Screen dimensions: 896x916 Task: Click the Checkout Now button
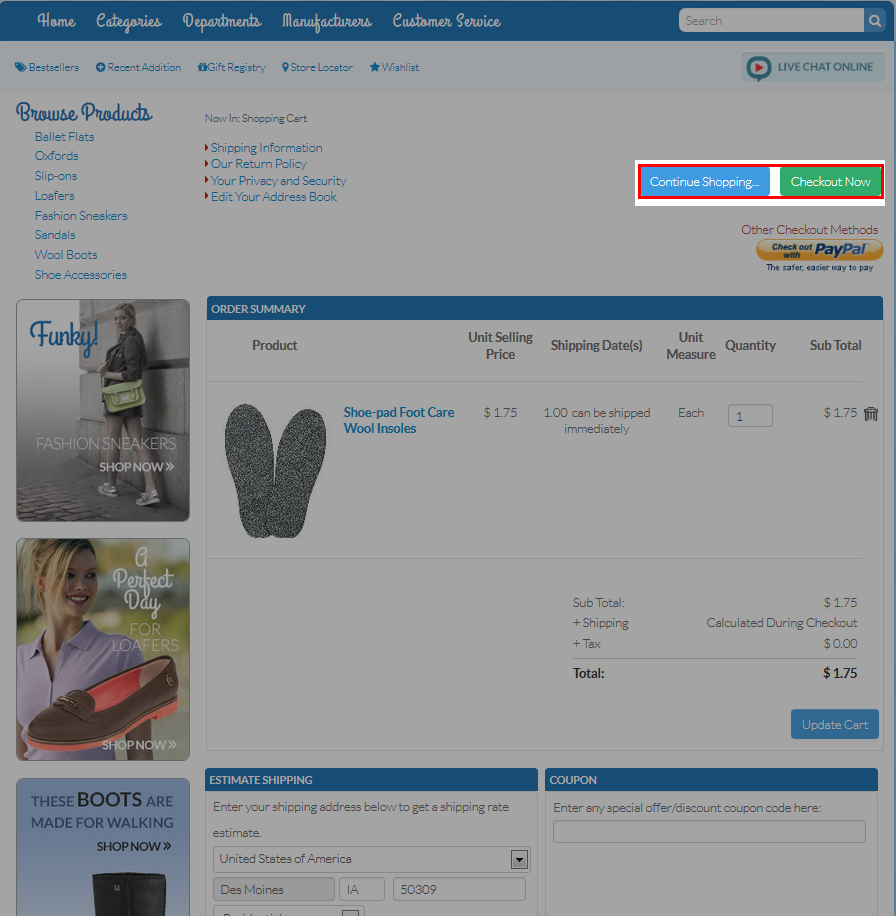(x=830, y=182)
